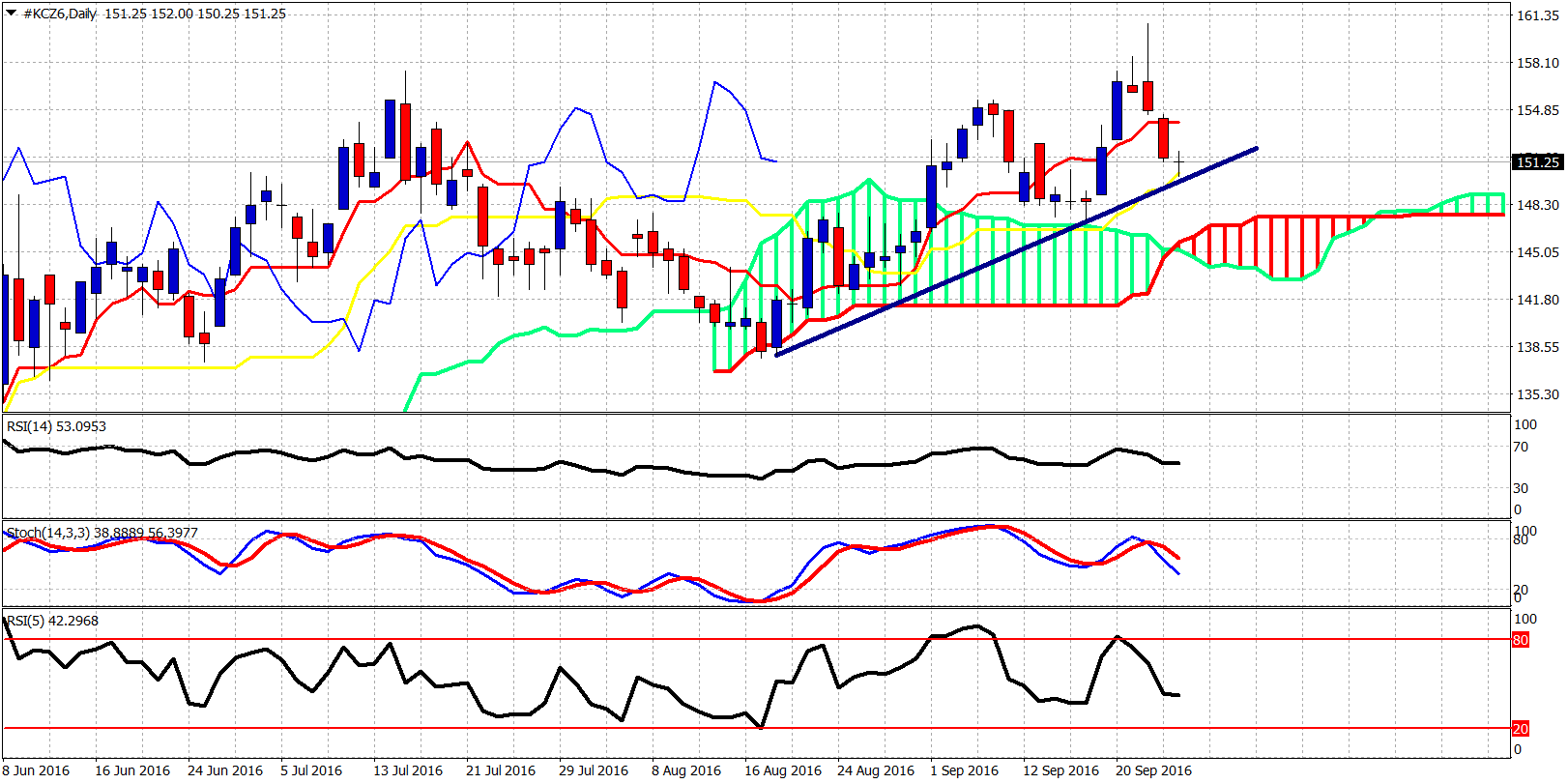Click the RSI(5) 42.2968 indicator label
The image size is (1568, 784).
(52, 621)
